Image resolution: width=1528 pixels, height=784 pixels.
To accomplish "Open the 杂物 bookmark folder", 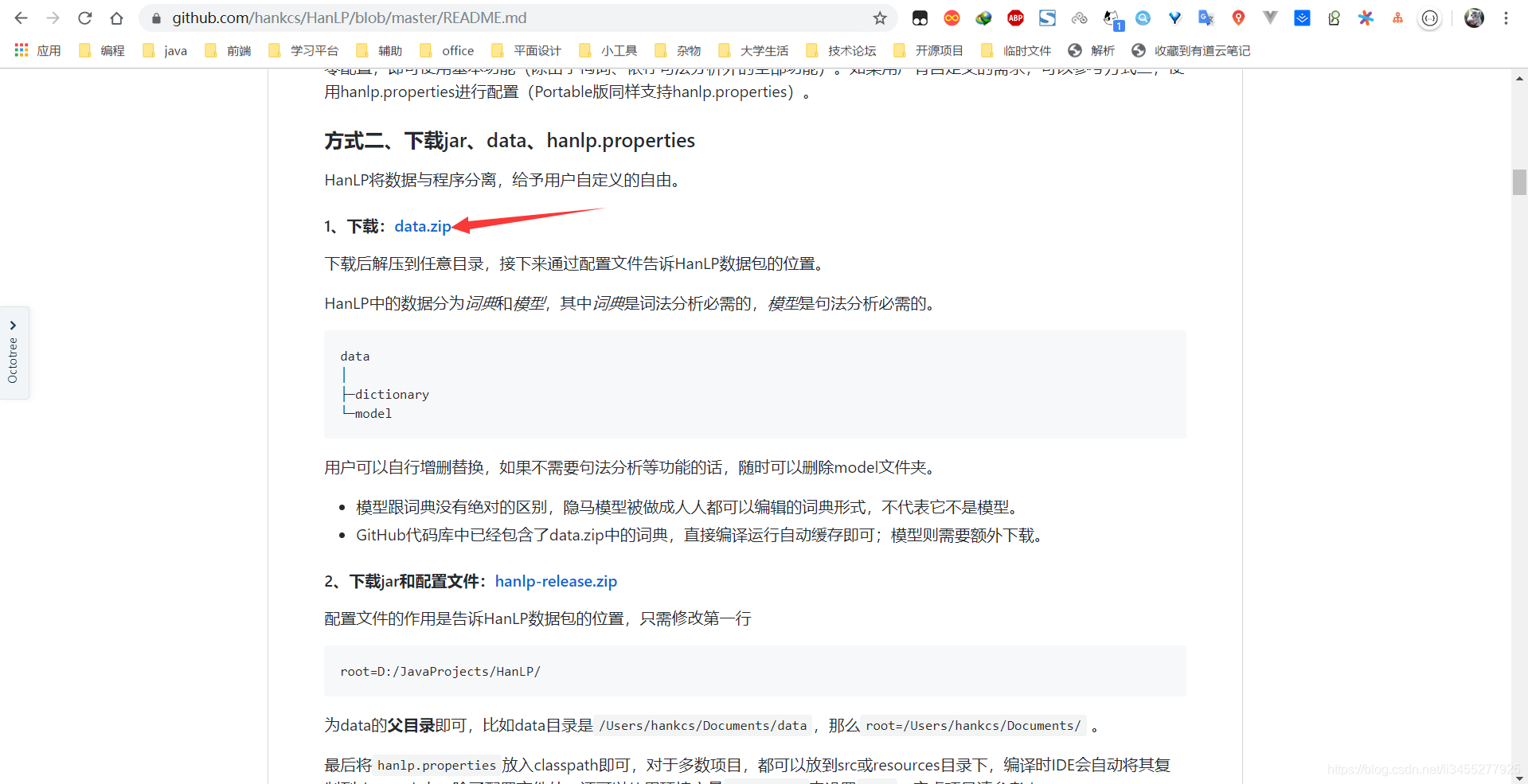I will (678, 50).
